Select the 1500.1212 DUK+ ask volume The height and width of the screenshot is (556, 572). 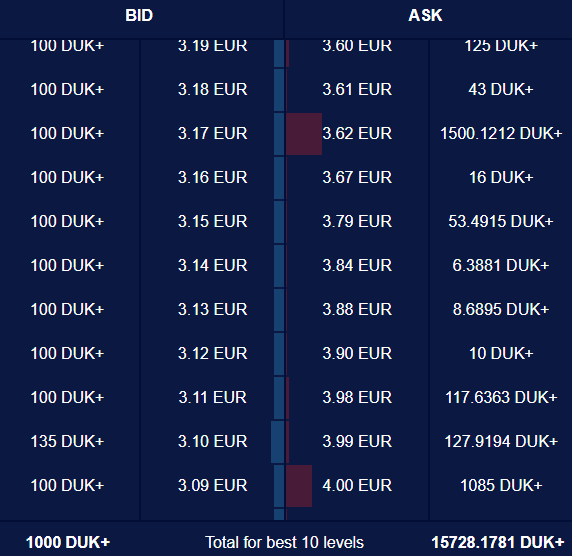point(501,134)
